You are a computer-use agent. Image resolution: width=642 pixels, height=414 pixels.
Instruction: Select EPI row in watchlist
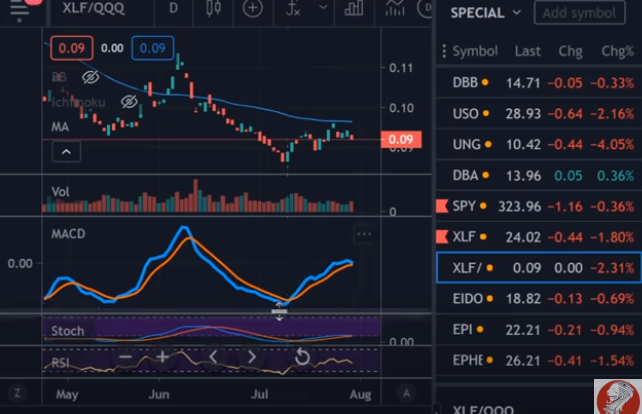[x=539, y=329]
